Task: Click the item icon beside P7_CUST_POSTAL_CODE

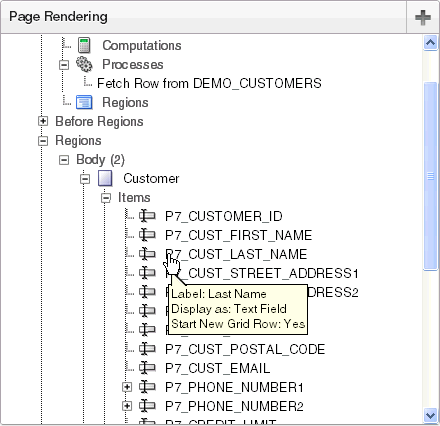Action: coord(147,349)
